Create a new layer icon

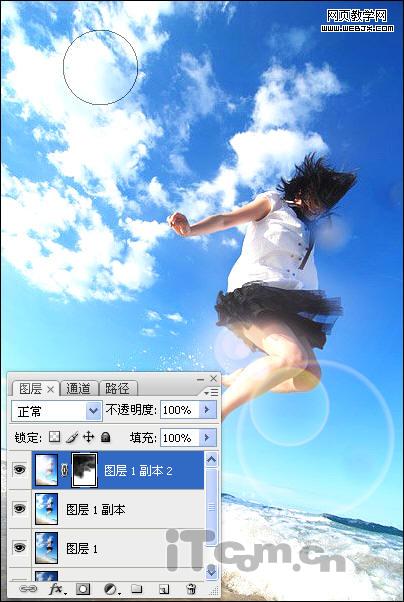pyautogui.click(x=164, y=589)
